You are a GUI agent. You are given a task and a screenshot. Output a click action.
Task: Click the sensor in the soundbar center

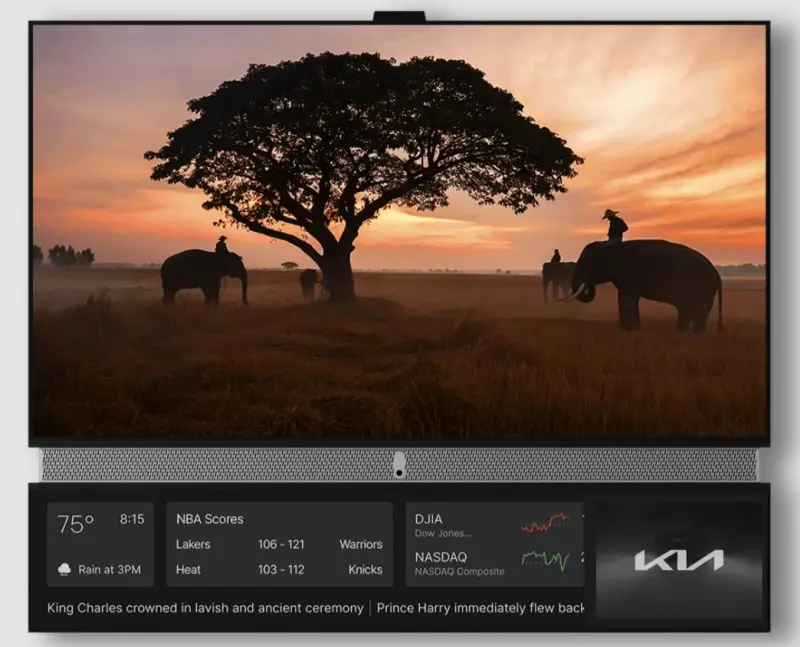[x=399, y=464]
